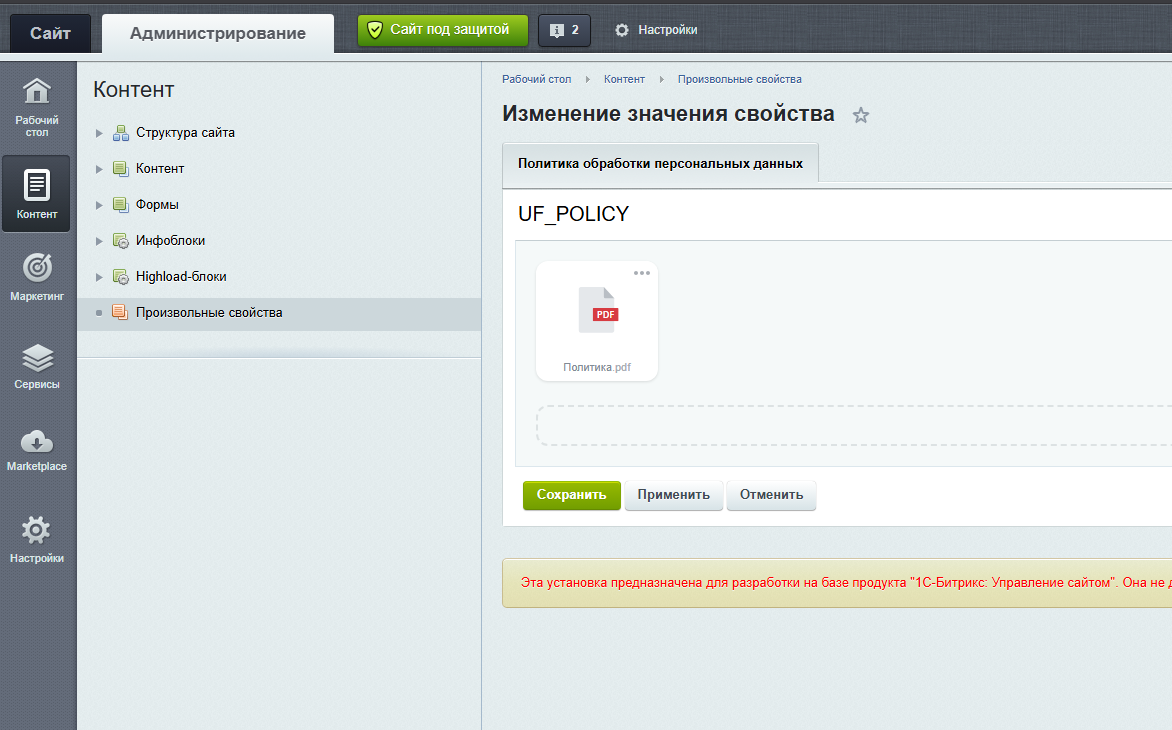
Task: Add page to favorites with star icon
Action: [x=861, y=115]
